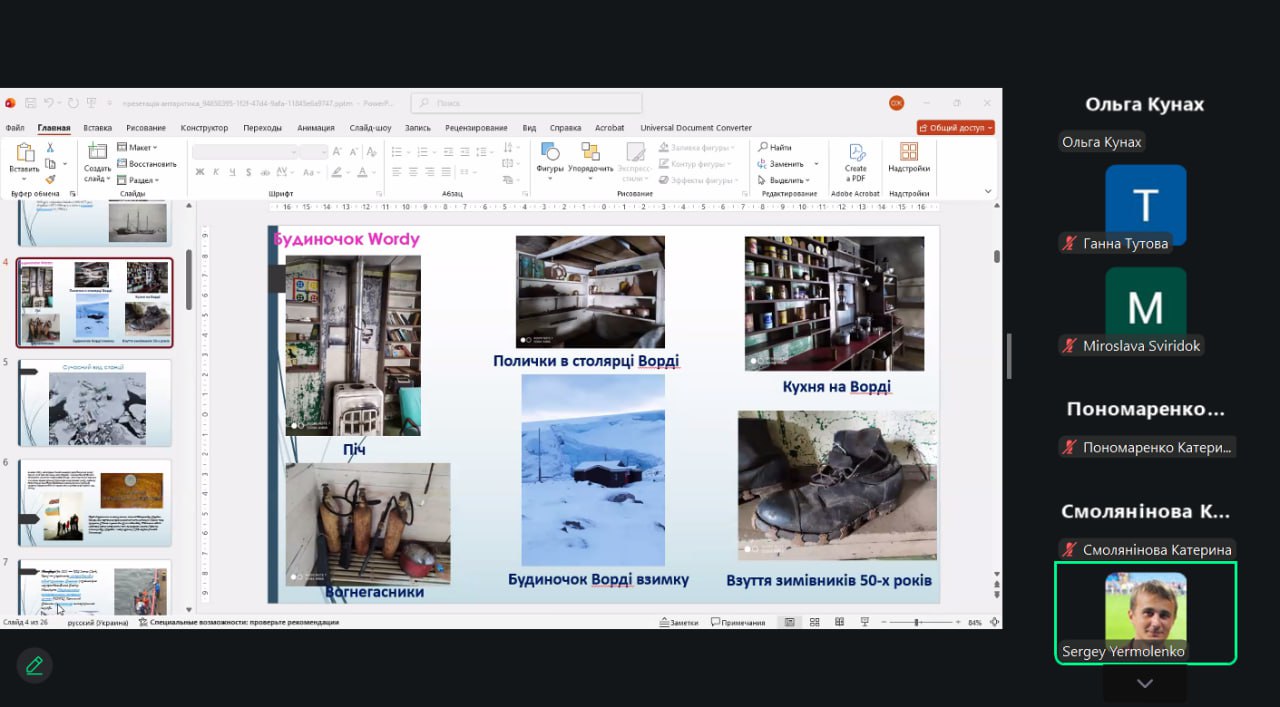Image resolution: width=1280 pixels, height=707 pixels.
Task: Toggle the Comments (Примечания) pane
Action: (737, 622)
